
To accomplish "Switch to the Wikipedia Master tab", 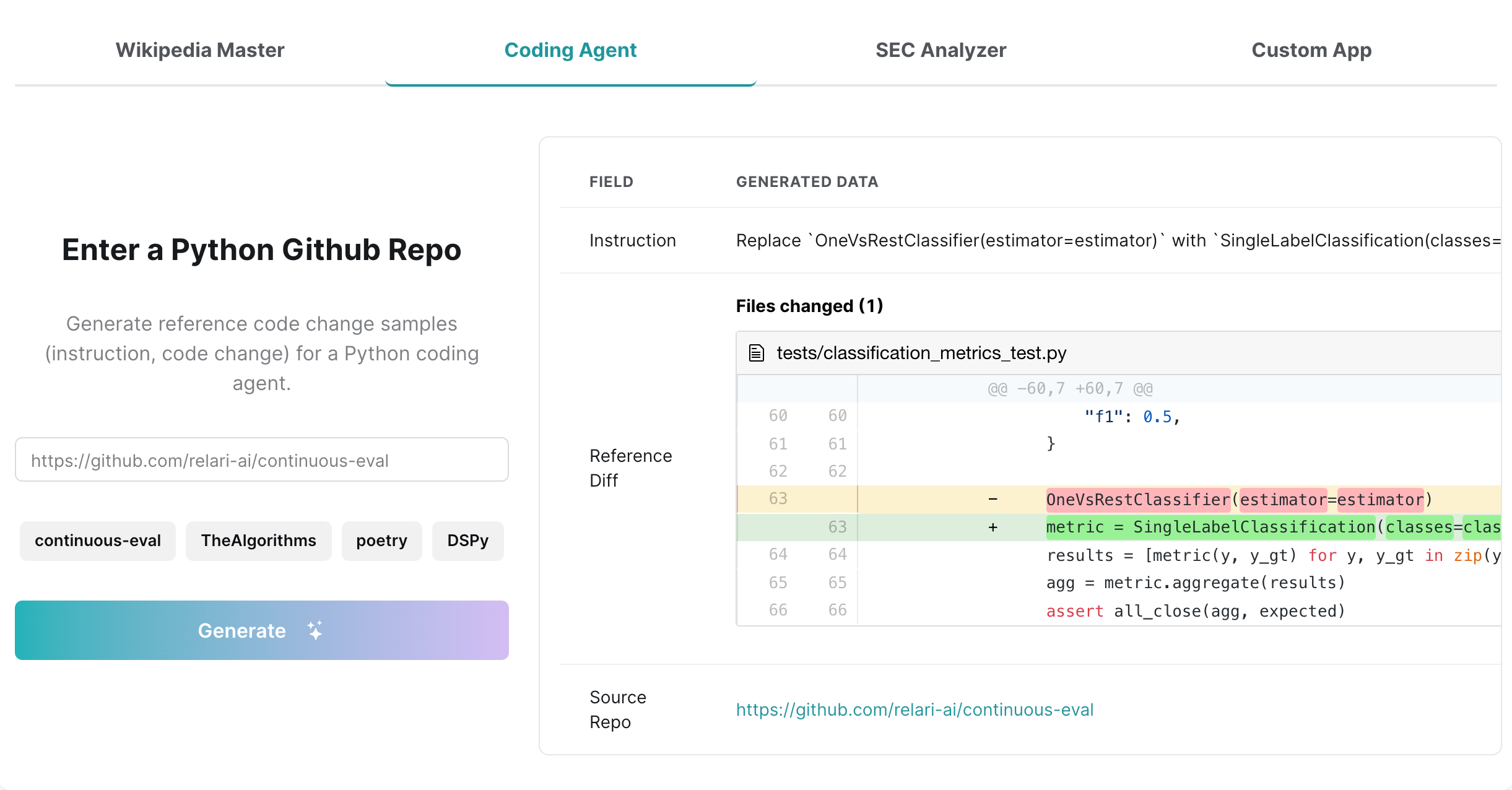I will pyautogui.click(x=199, y=50).
